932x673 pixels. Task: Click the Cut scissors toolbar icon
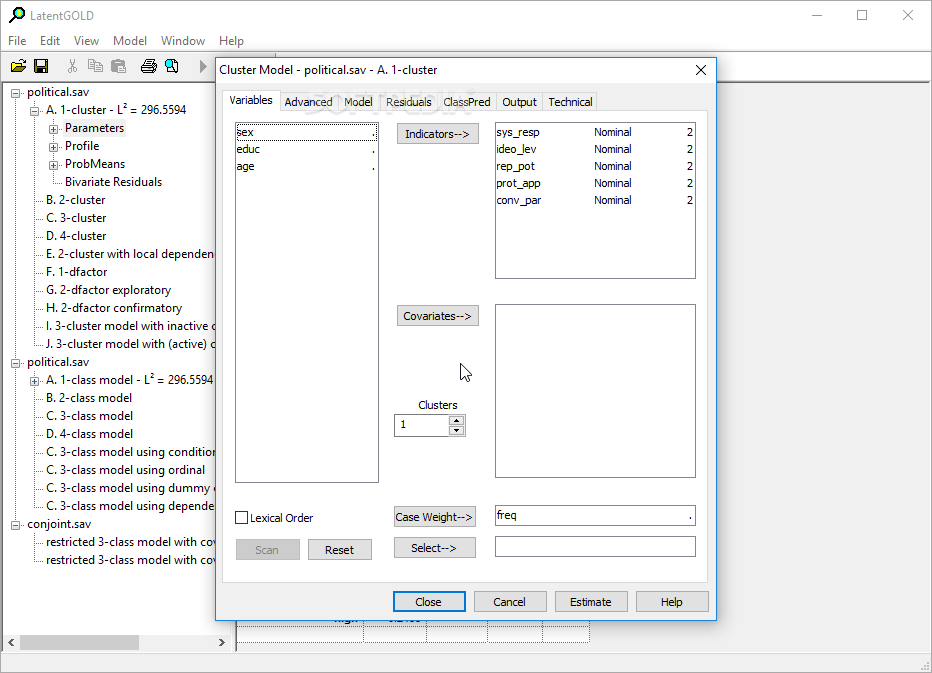[x=73, y=66]
